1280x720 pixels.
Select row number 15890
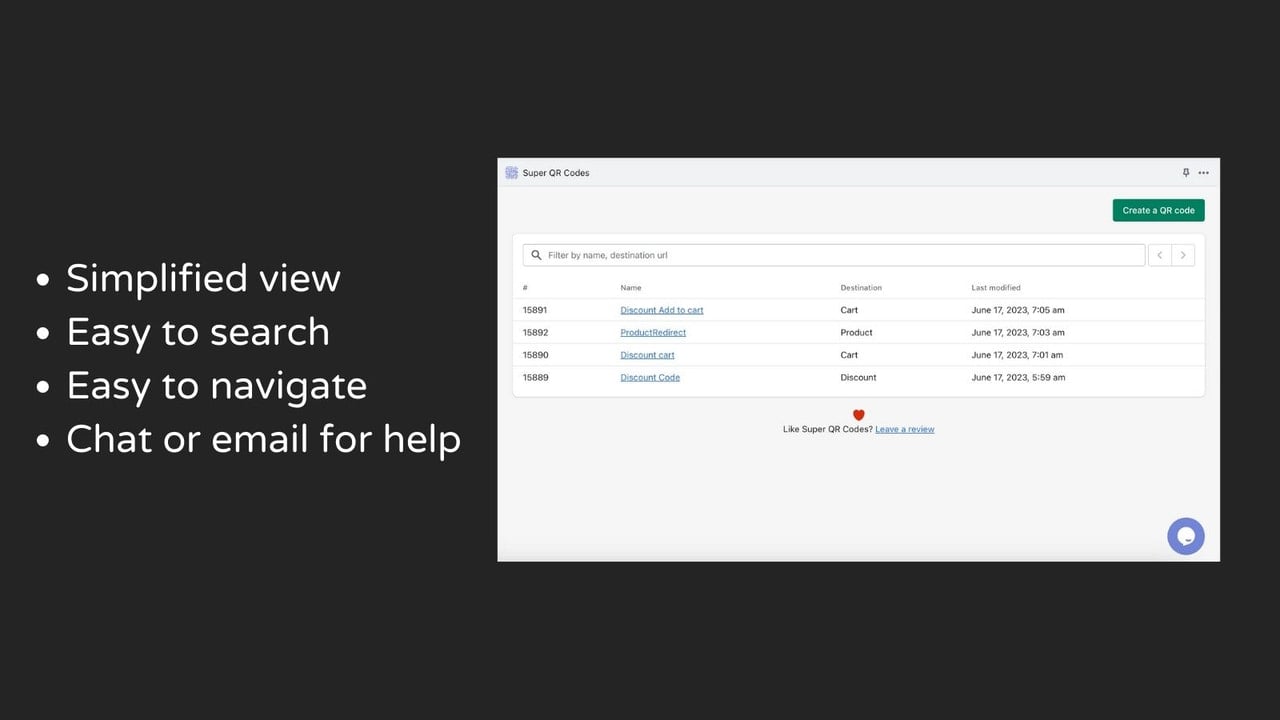tap(535, 355)
